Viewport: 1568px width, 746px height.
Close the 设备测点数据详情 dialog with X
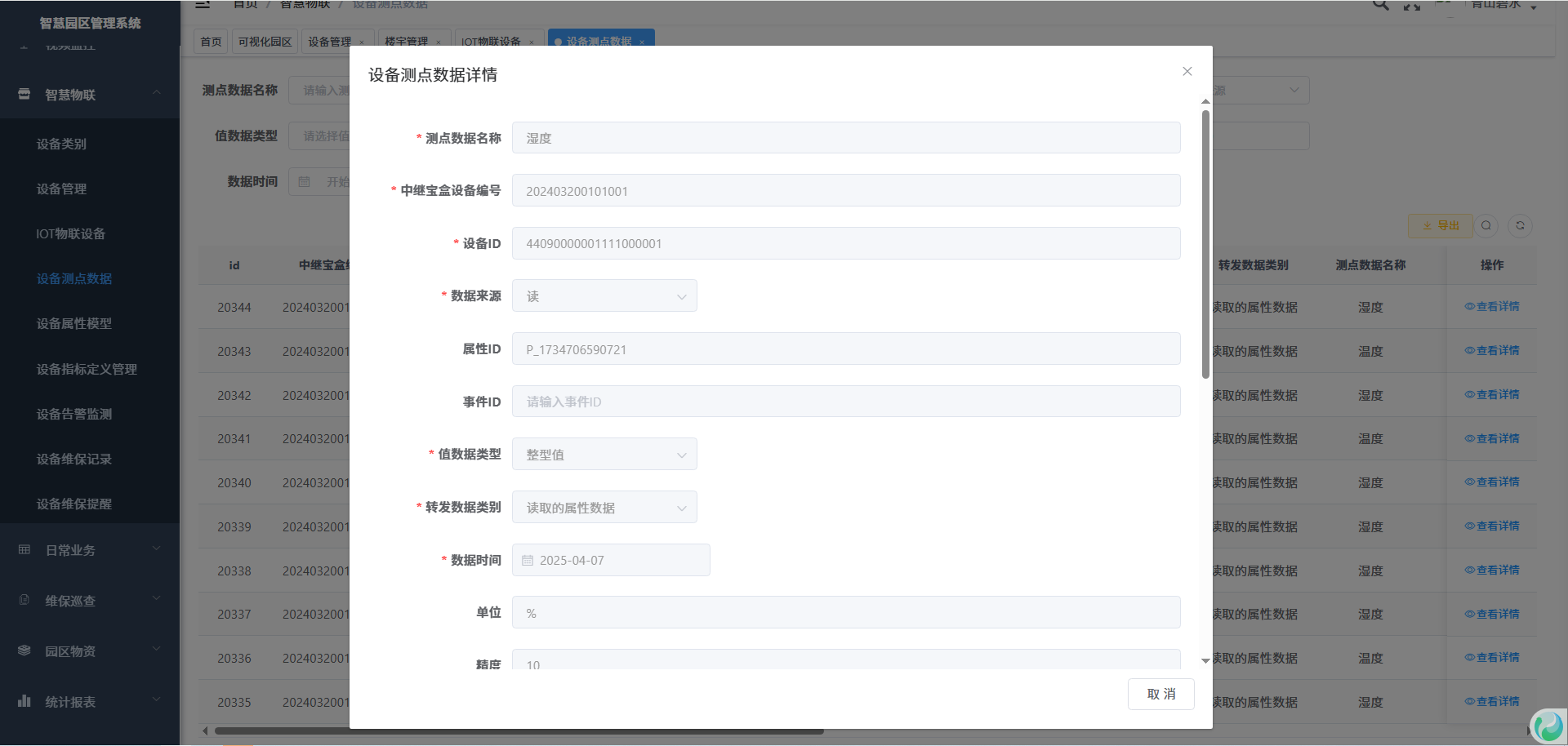(x=1187, y=72)
